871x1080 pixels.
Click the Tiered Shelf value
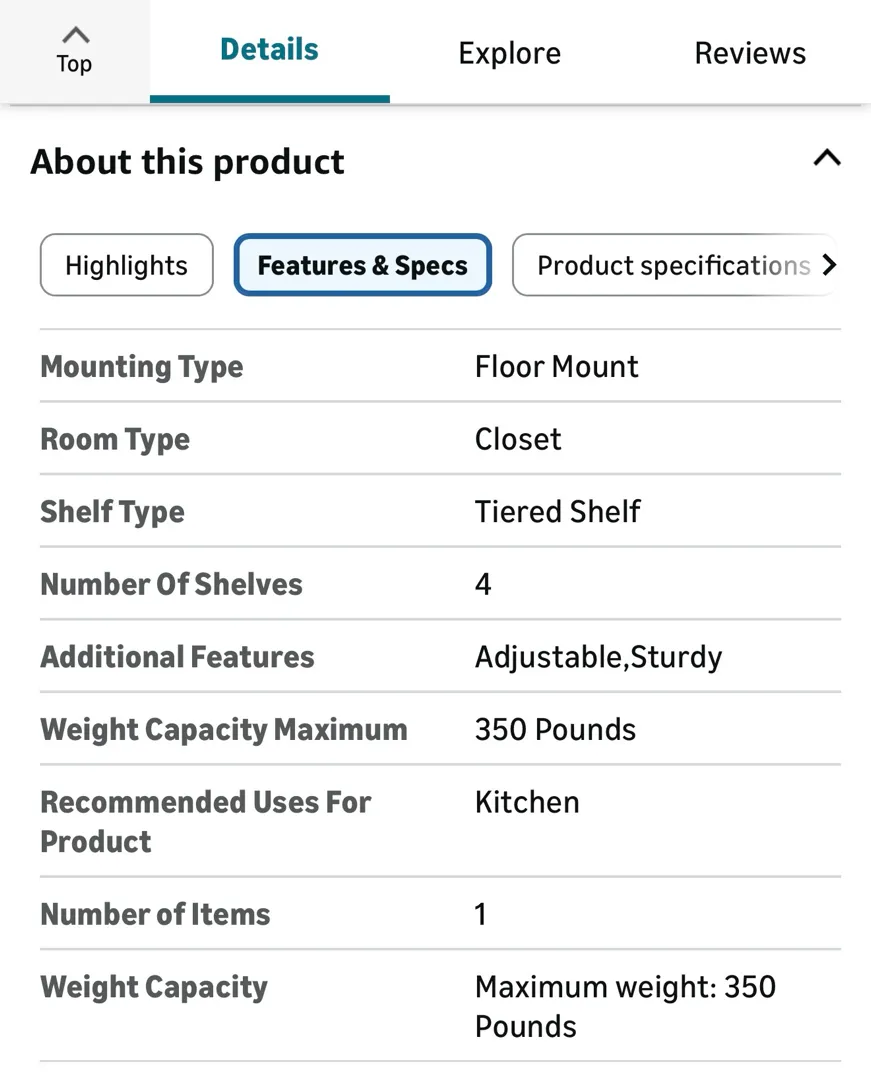(x=557, y=512)
